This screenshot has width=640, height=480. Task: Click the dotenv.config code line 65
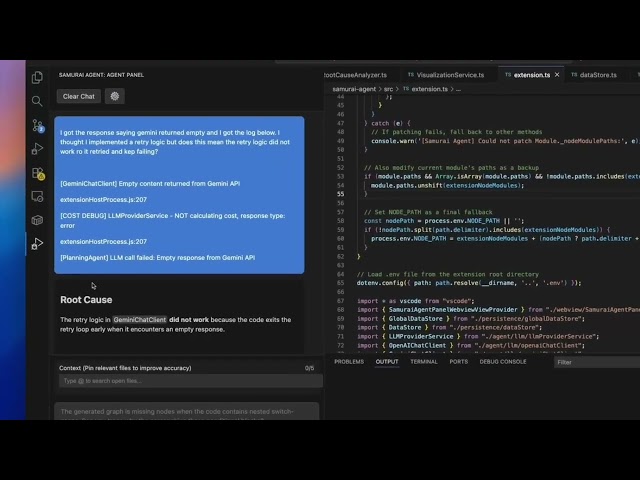469,283
